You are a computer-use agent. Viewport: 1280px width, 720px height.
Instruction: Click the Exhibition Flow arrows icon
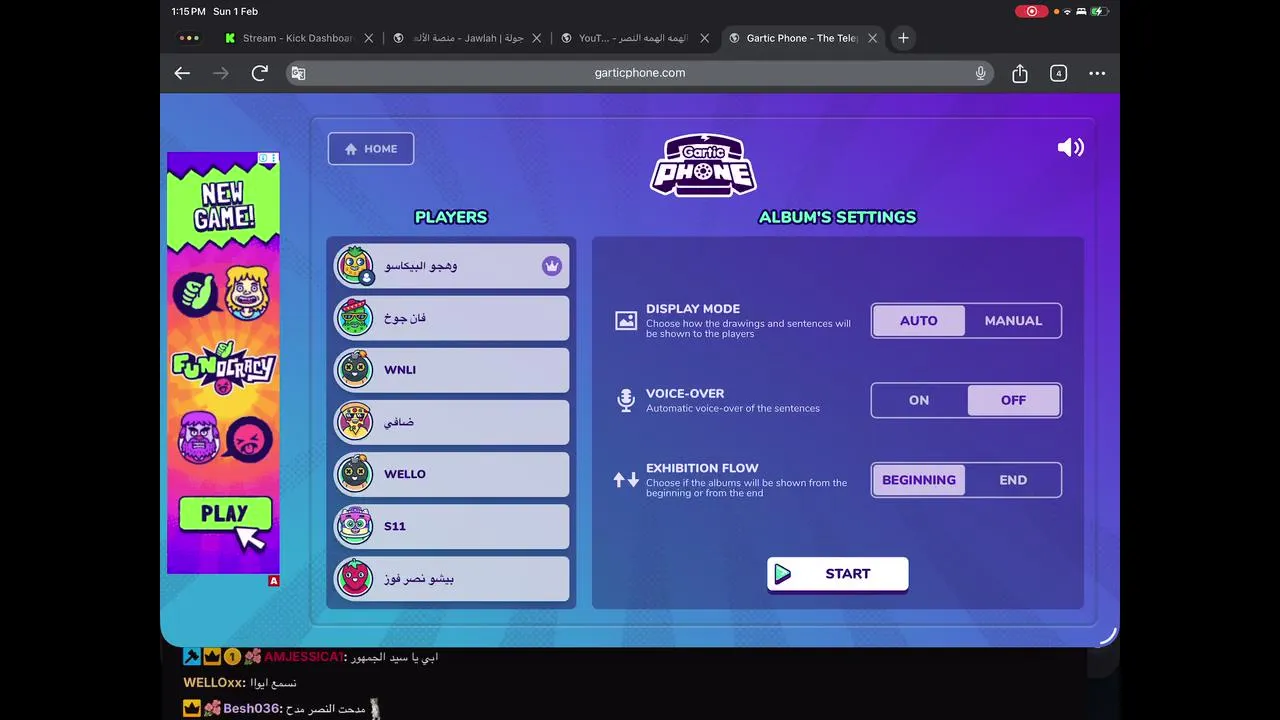point(626,480)
